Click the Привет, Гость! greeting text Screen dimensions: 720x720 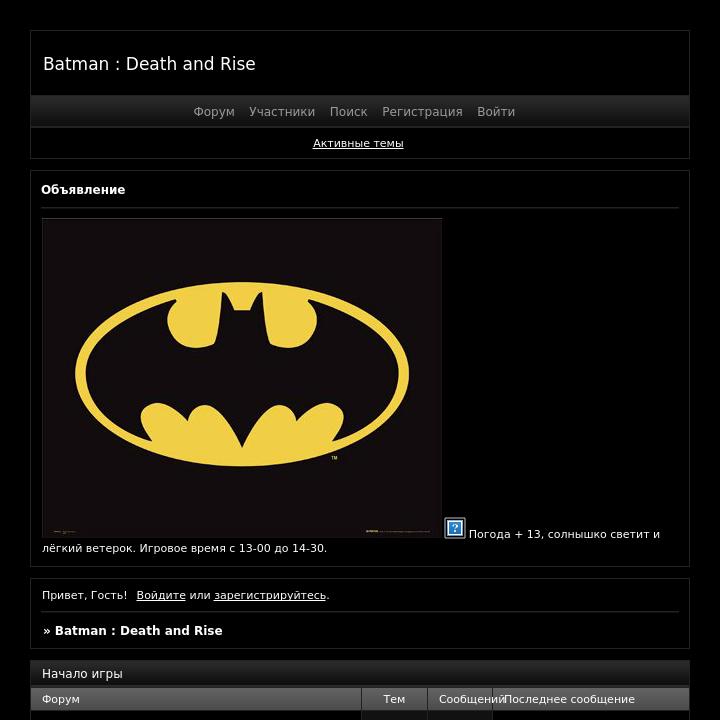[x=84, y=595]
